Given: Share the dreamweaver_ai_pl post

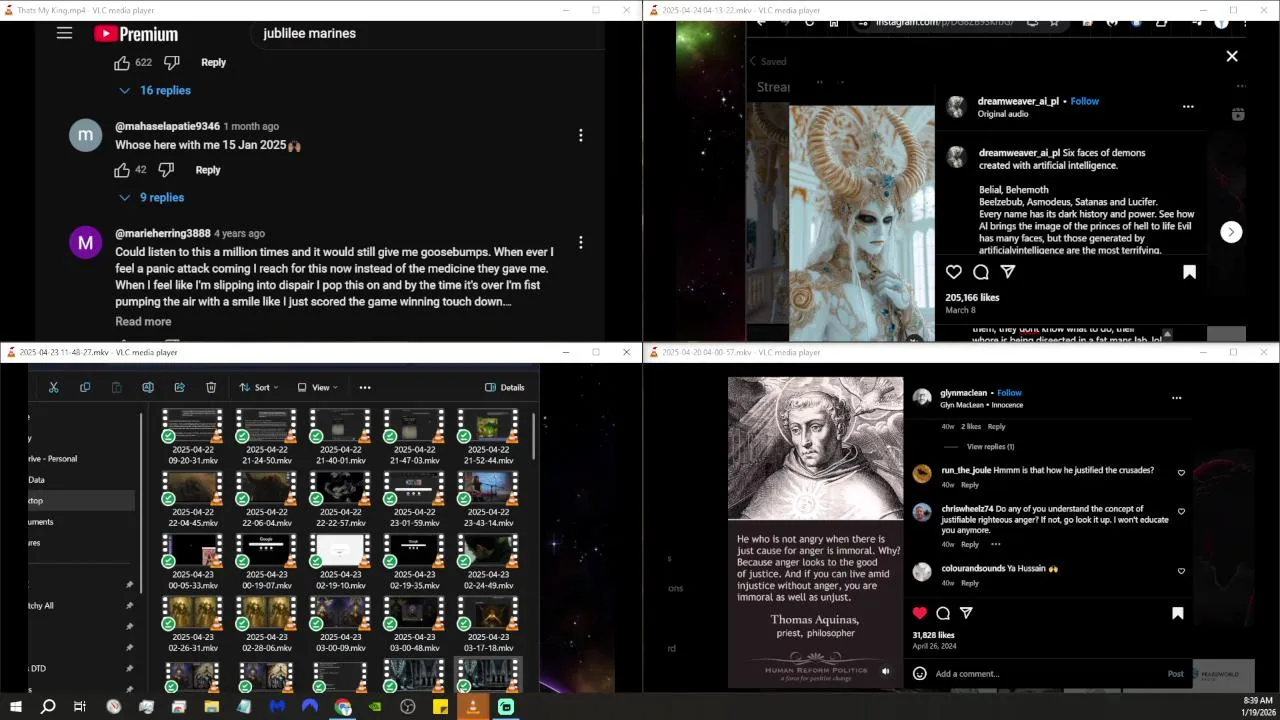Looking at the screenshot, I should 1008,272.
